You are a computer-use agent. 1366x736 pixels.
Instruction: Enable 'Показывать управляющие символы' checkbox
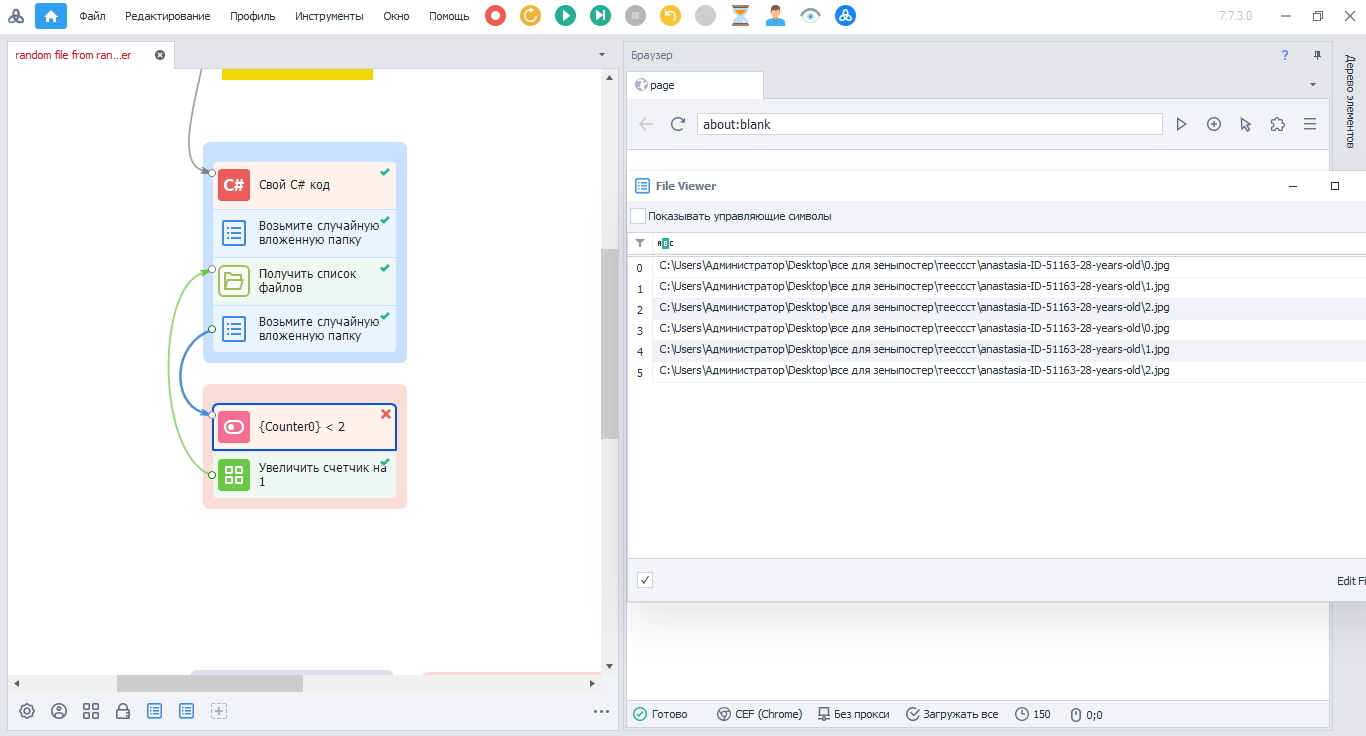638,216
